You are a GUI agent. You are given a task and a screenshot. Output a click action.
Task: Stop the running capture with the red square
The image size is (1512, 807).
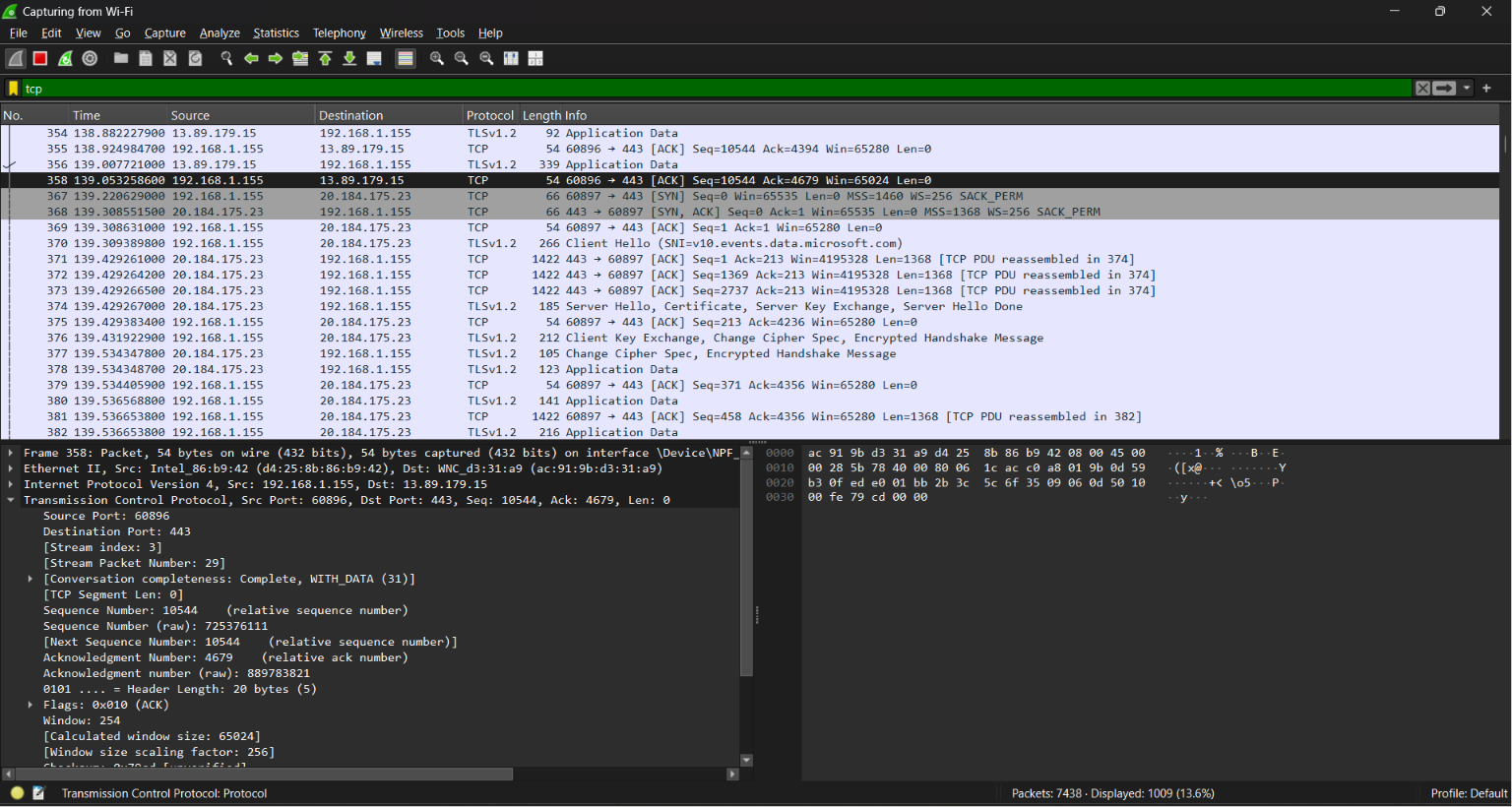[x=40, y=59]
